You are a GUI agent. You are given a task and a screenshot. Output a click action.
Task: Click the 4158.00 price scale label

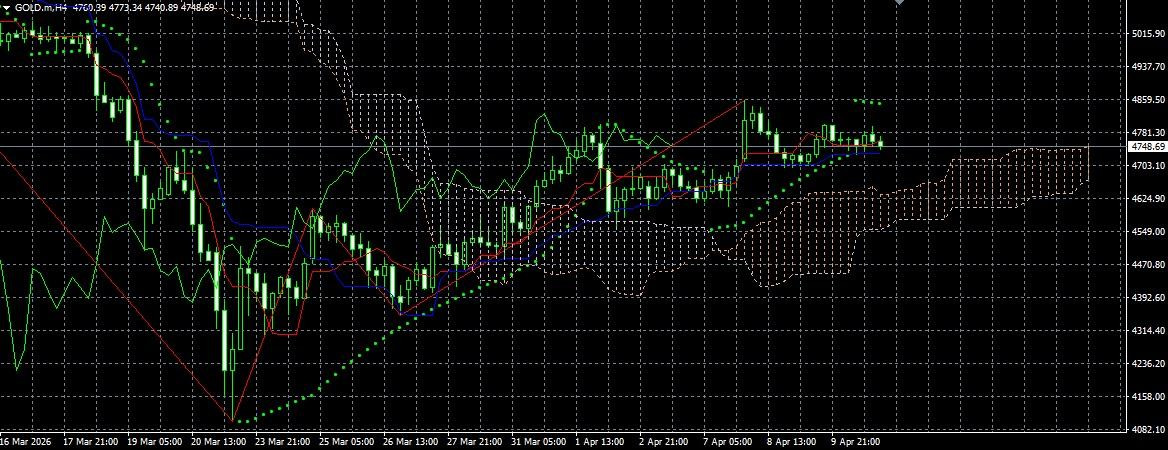[x=1147, y=397]
